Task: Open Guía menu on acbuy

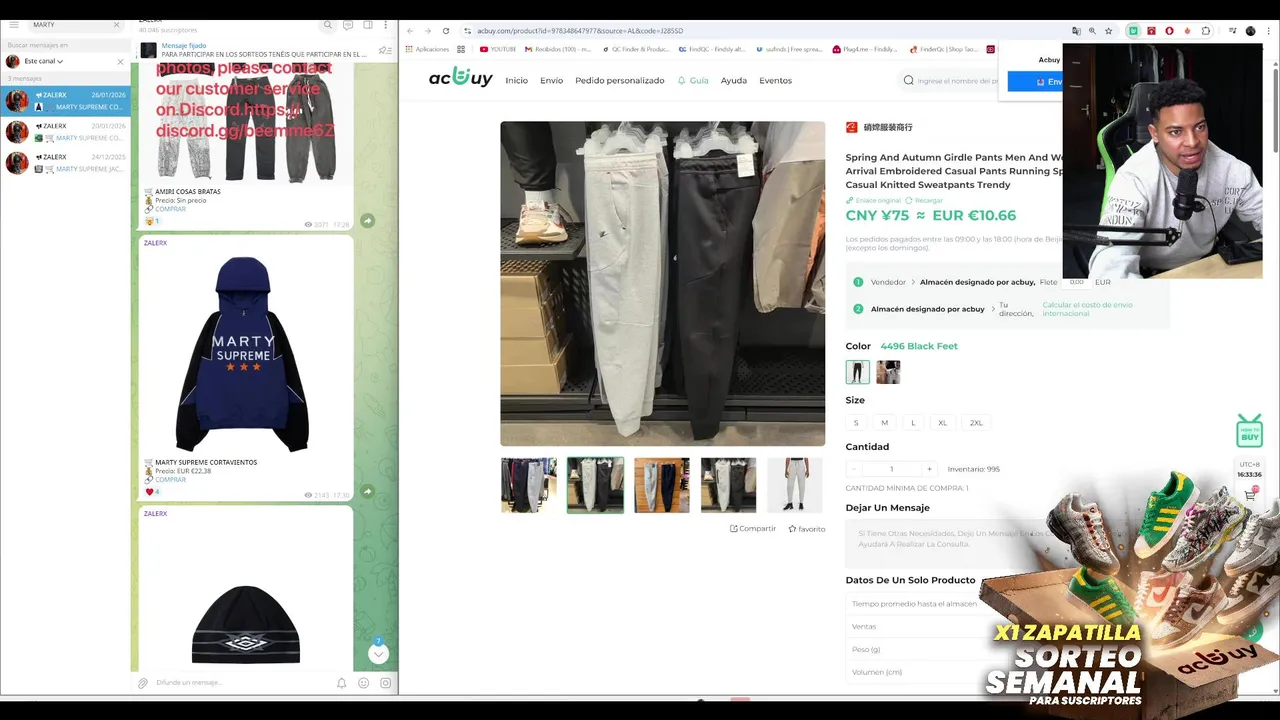Action: click(x=693, y=80)
